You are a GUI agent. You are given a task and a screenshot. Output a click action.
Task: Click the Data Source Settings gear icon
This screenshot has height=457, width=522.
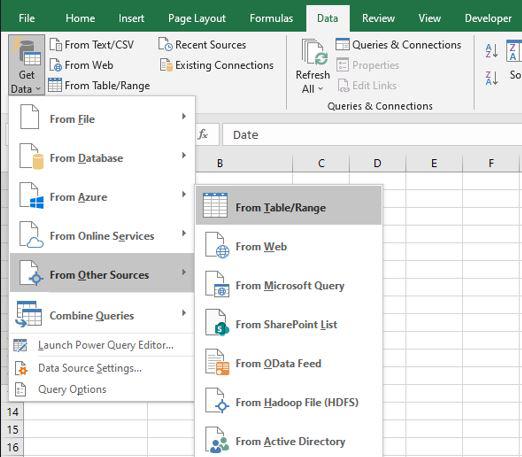[x=21, y=368]
